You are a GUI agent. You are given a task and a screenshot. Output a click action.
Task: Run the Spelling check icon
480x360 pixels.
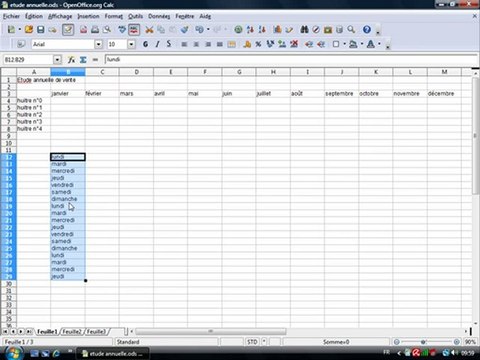tap(122, 30)
